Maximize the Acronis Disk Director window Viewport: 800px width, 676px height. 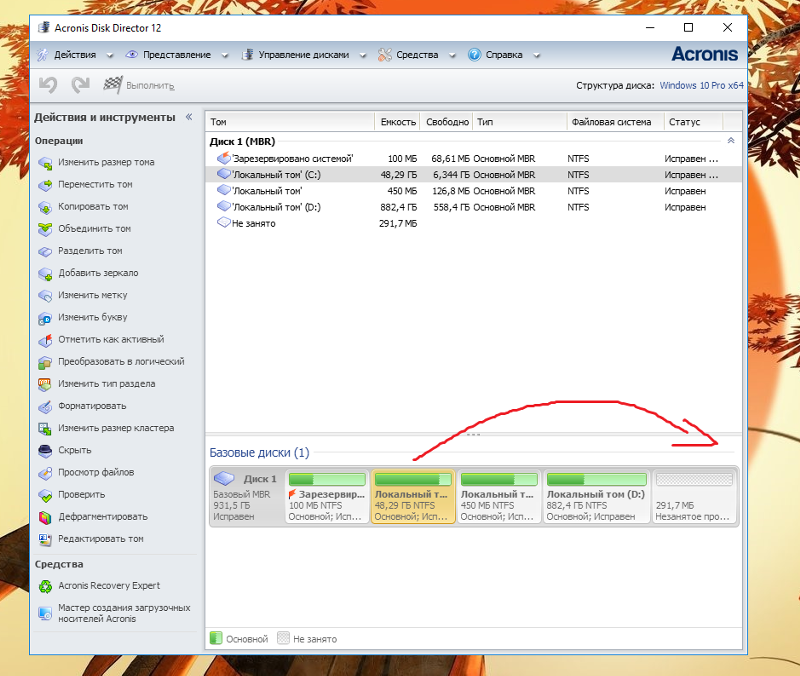point(688,28)
